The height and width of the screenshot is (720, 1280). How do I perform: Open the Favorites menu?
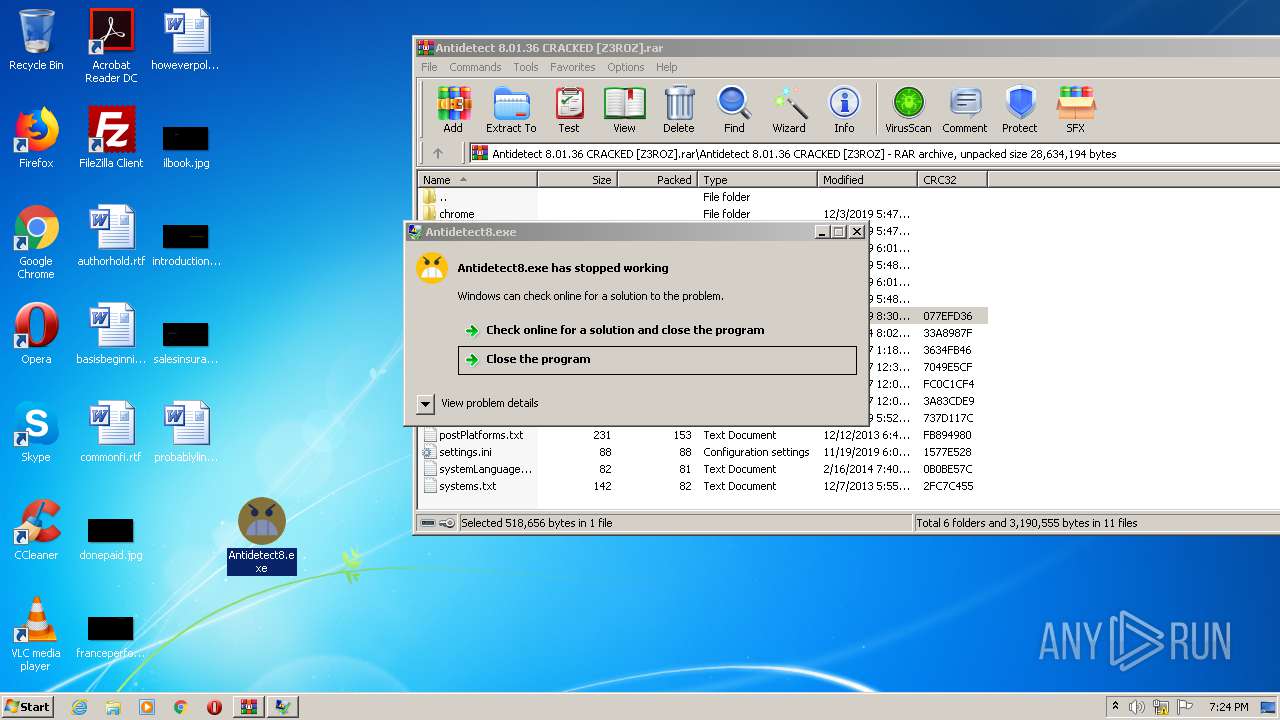(573, 67)
